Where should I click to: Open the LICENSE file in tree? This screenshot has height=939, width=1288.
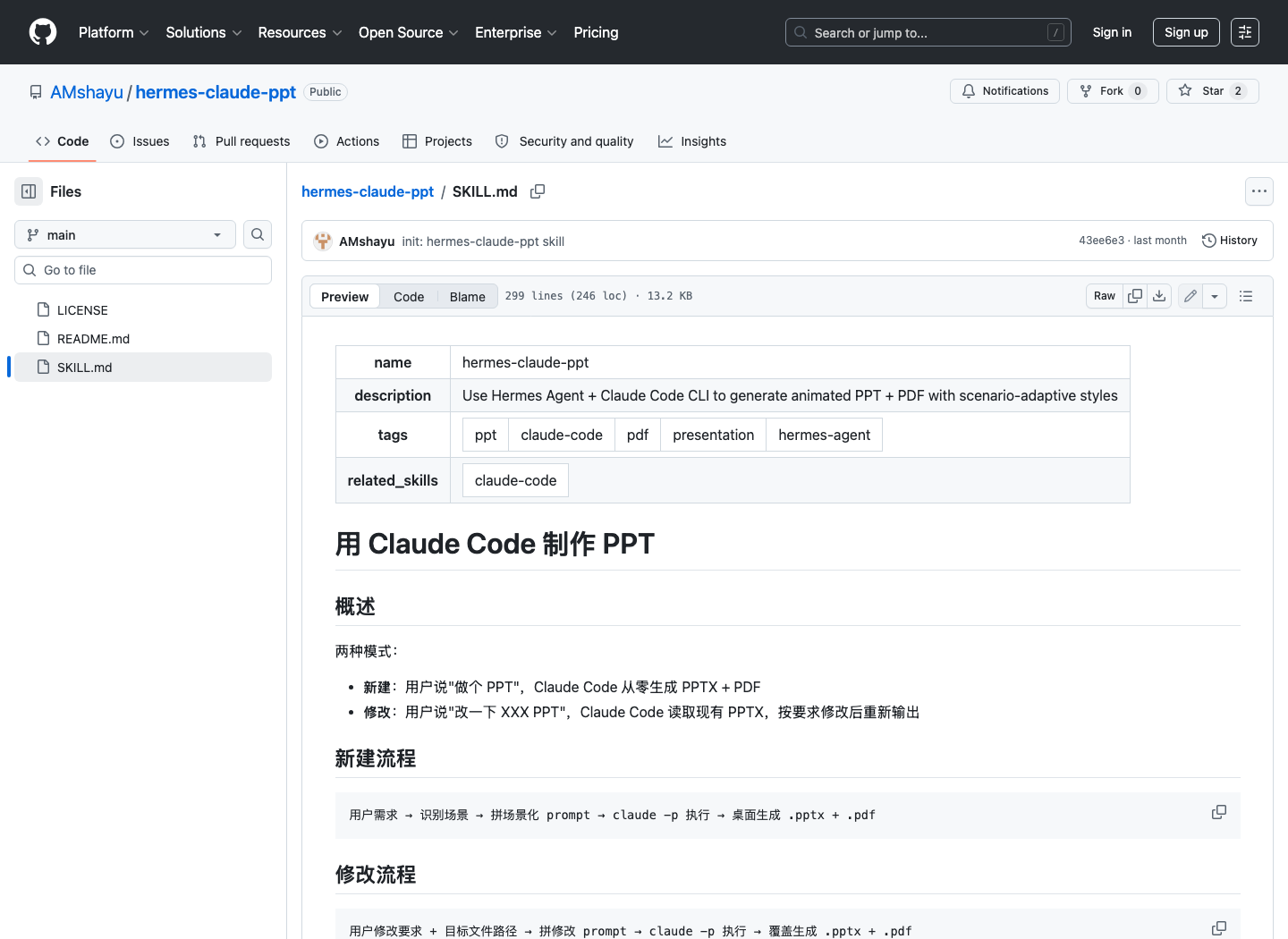click(x=143, y=309)
